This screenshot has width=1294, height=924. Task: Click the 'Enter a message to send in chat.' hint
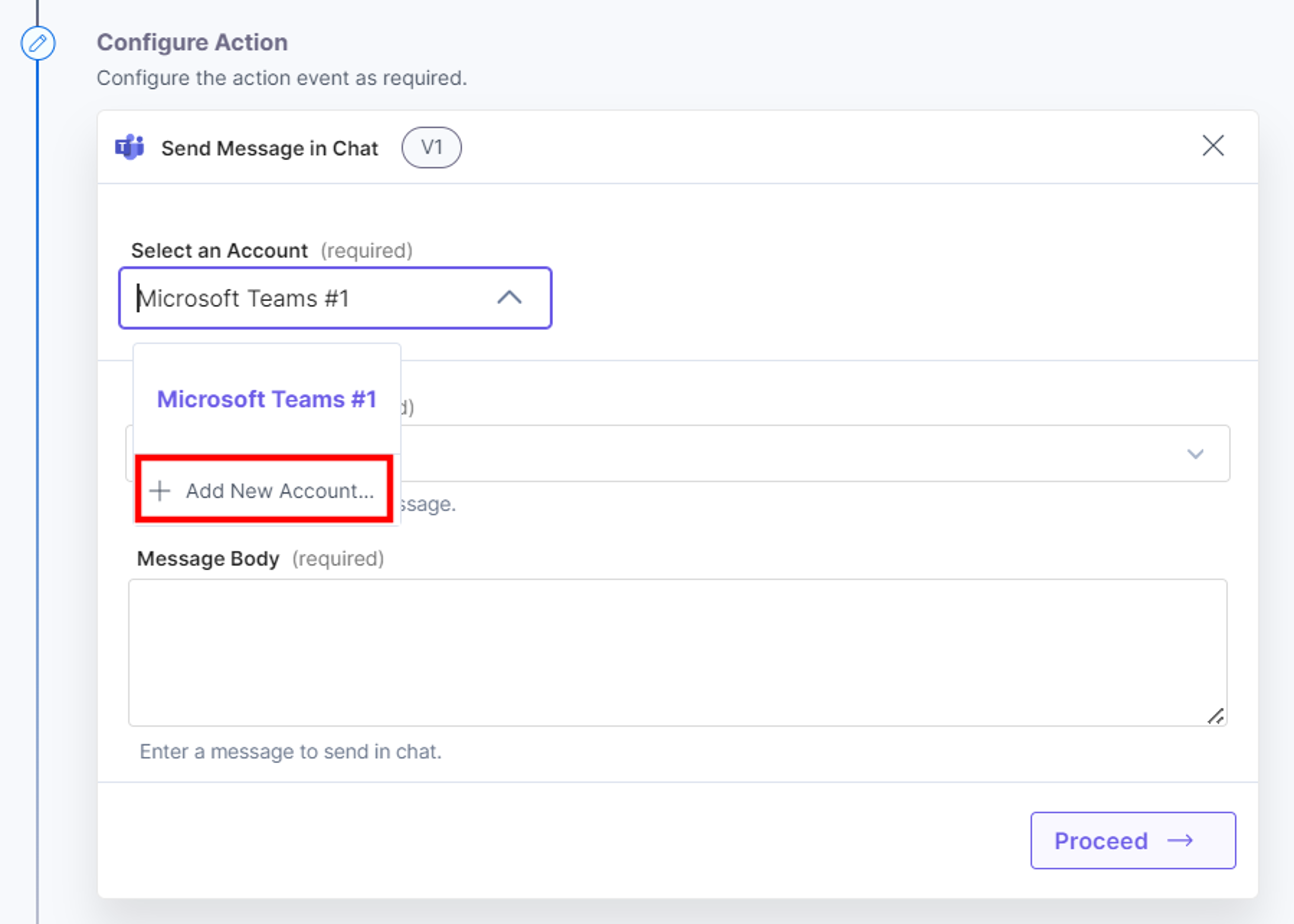[x=291, y=751]
